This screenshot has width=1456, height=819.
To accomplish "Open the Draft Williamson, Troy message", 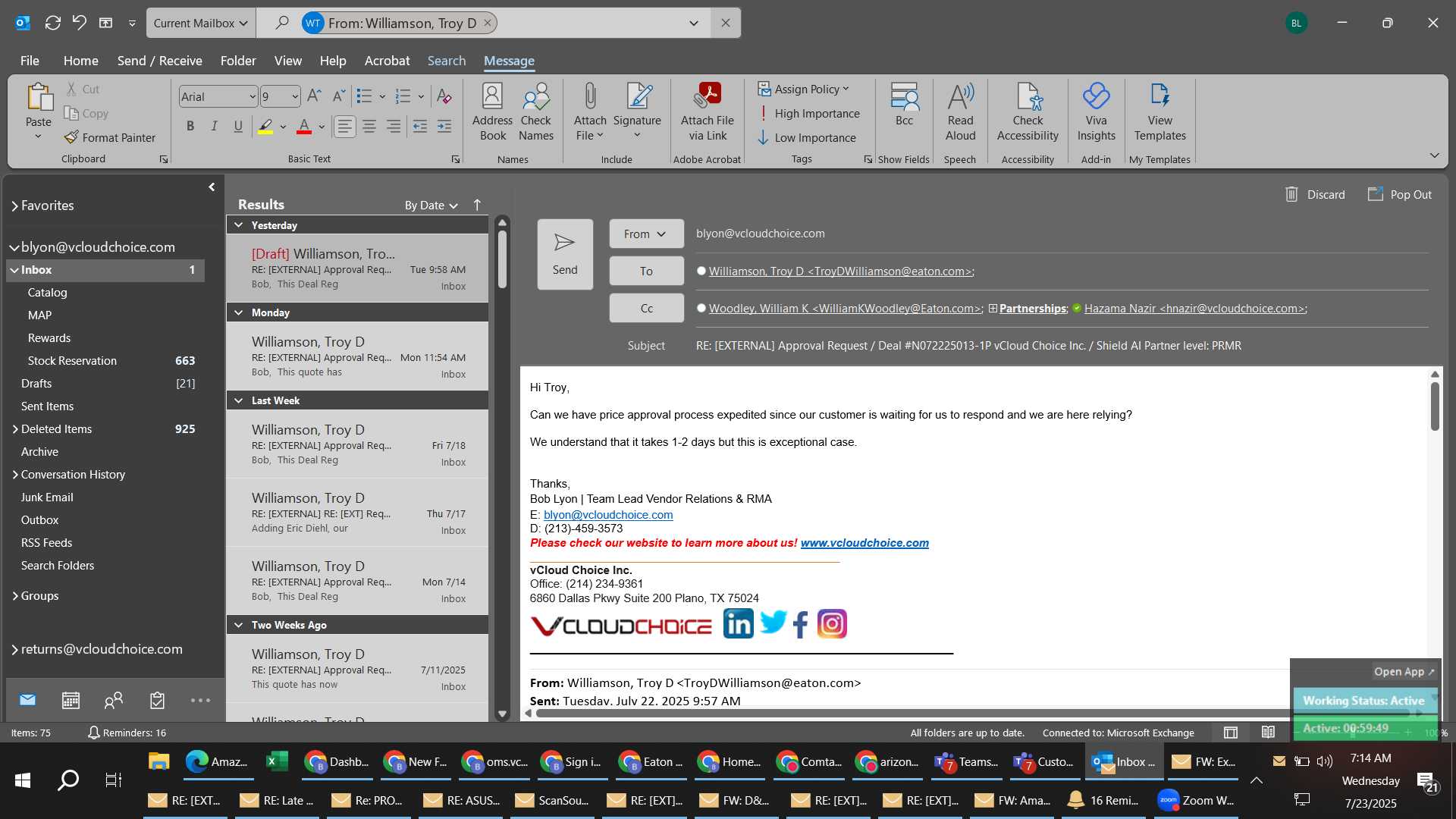I will click(357, 268).
